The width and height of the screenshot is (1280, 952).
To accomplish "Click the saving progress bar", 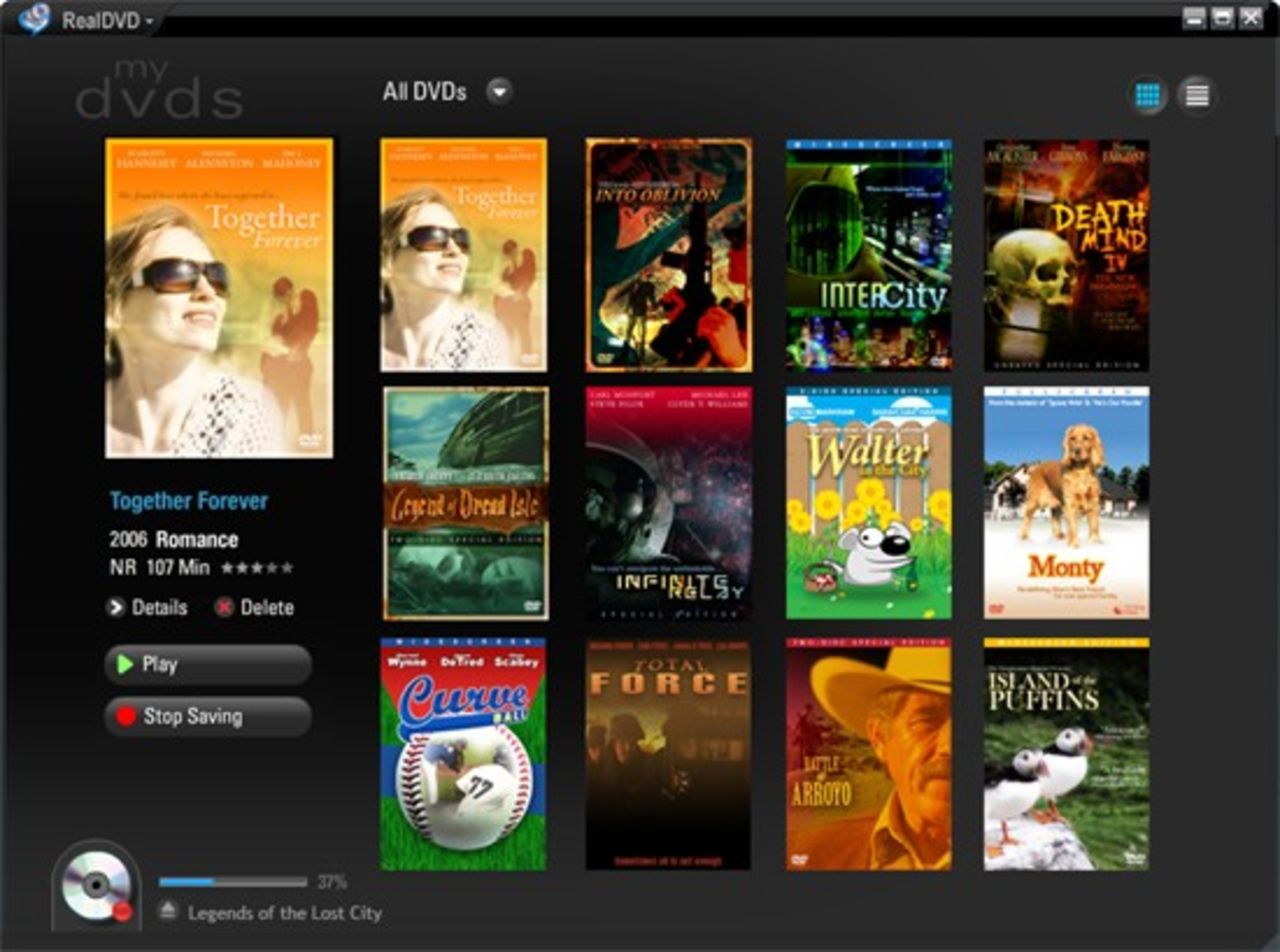I will point(233,882).
